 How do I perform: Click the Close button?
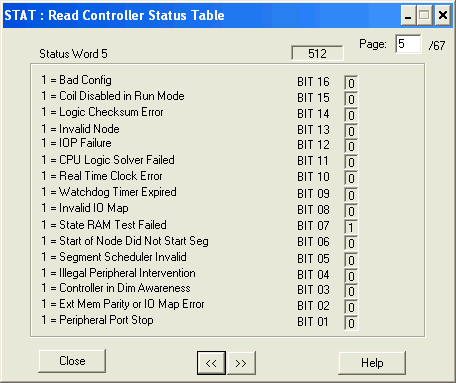72,361
